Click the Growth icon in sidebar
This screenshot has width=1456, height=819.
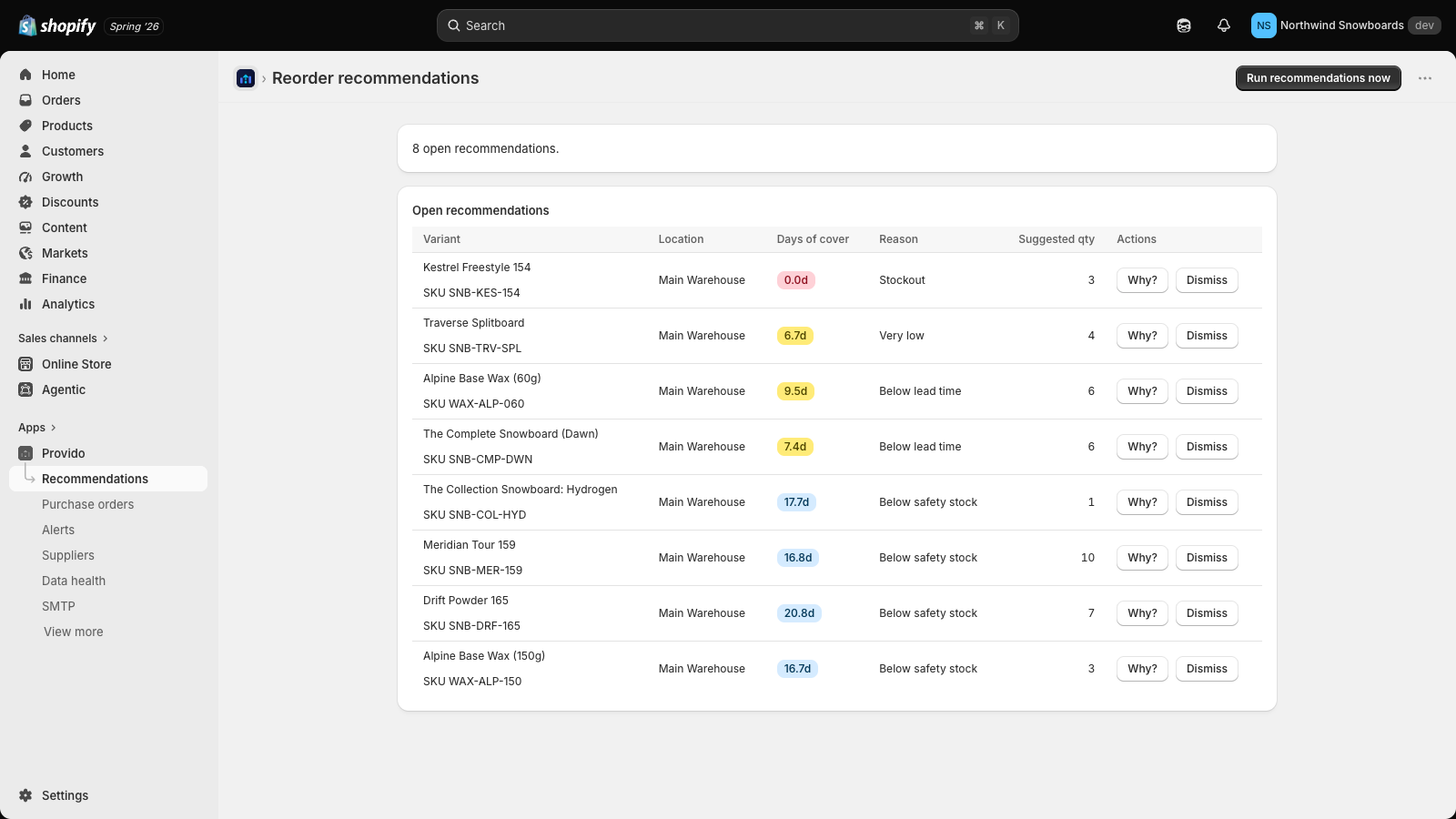tap(25, 177)
